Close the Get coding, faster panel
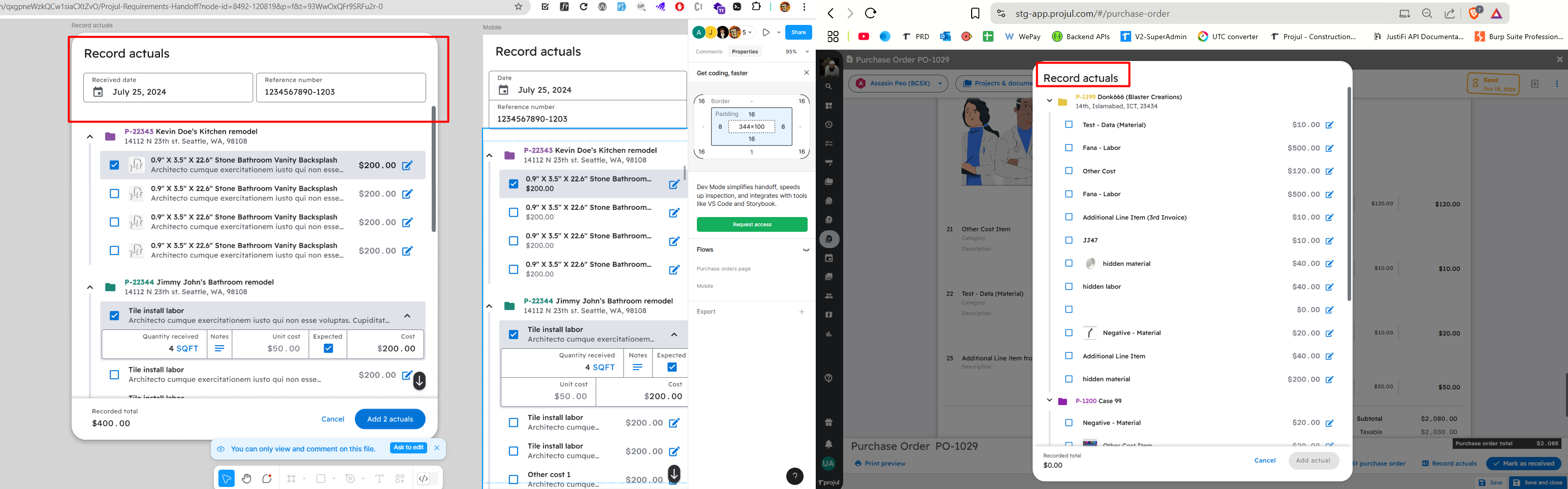 click(x=807, y=73)
